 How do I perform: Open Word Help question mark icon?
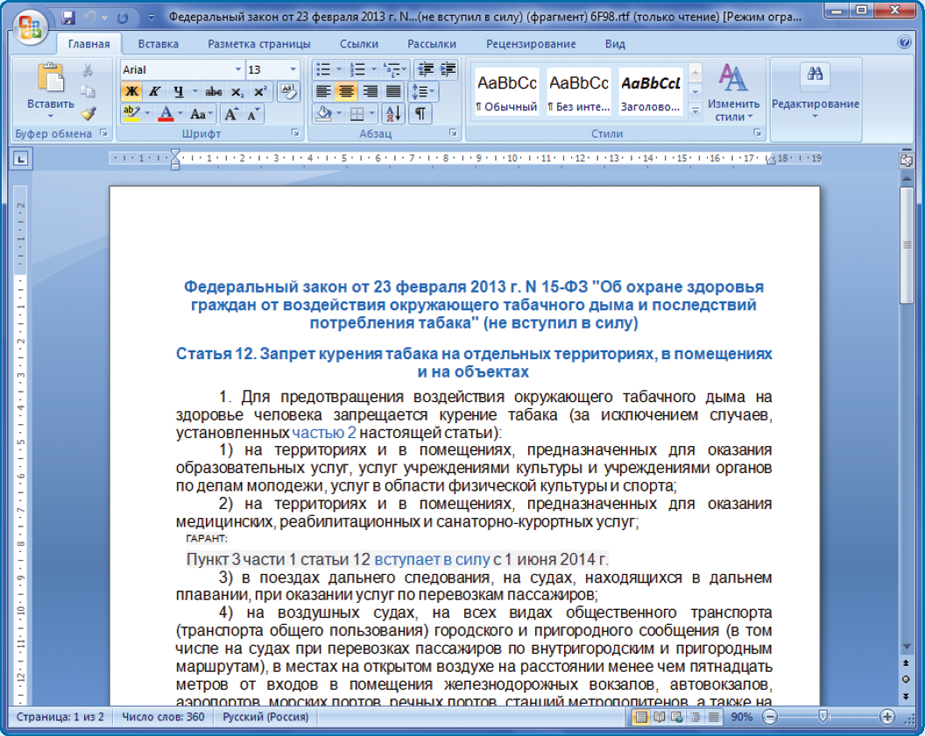(904, 44)
